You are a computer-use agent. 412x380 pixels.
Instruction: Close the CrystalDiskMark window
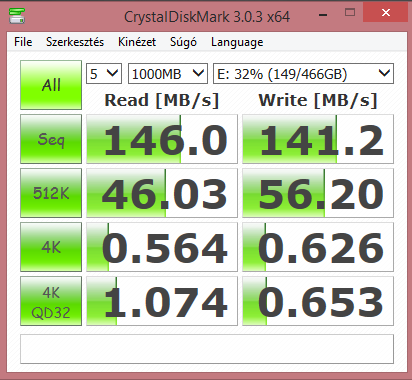(x=386, y=13)
